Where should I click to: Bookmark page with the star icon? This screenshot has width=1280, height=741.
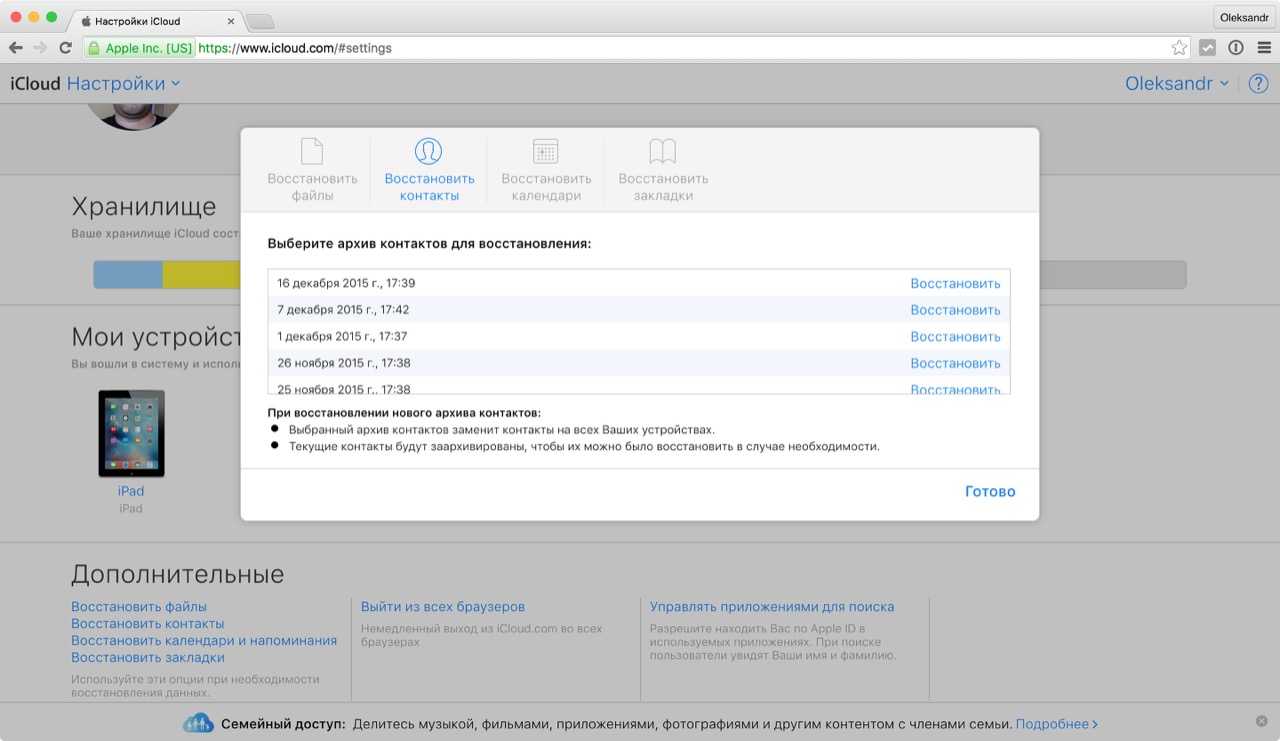coord(1179,48)
